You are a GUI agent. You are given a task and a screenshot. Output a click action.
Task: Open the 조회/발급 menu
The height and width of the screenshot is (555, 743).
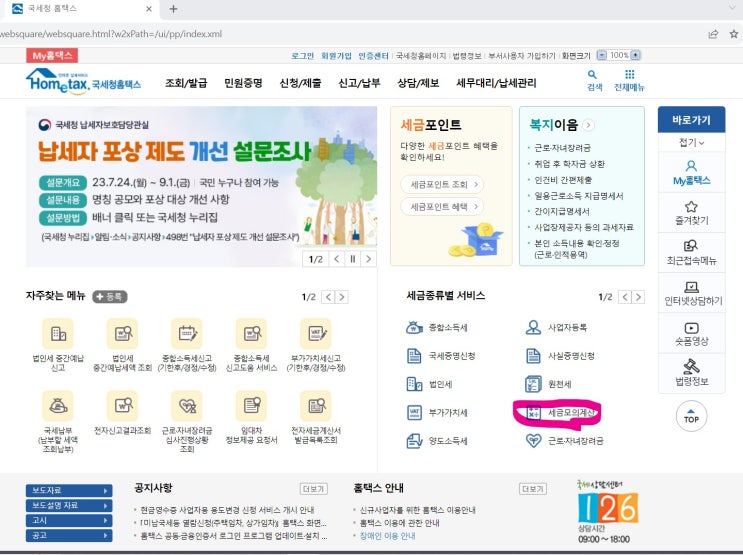(x=186, y=83)
